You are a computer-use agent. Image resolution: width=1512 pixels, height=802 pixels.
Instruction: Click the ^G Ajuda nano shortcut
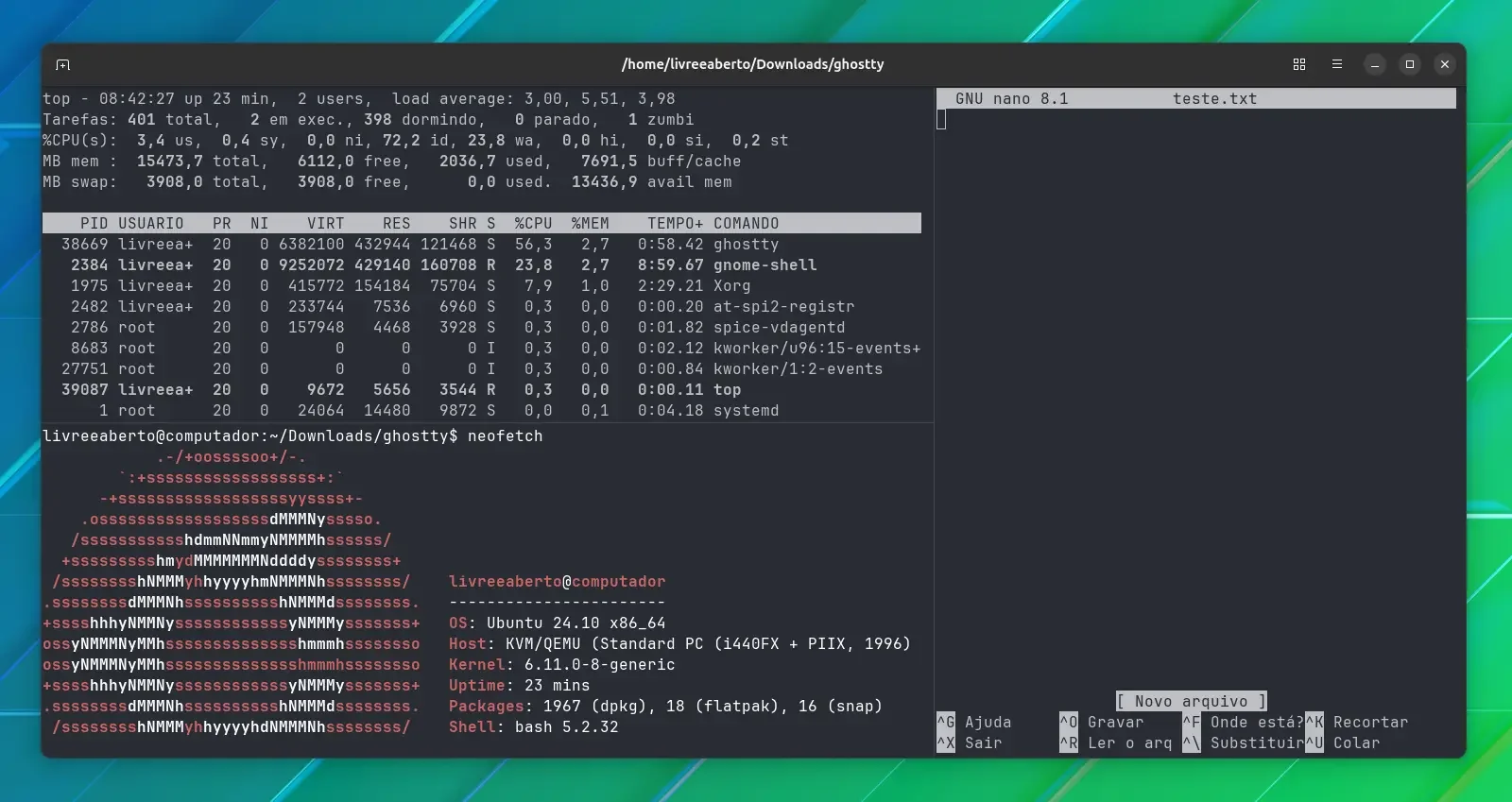pyautogui.click(x=974, y=723)
